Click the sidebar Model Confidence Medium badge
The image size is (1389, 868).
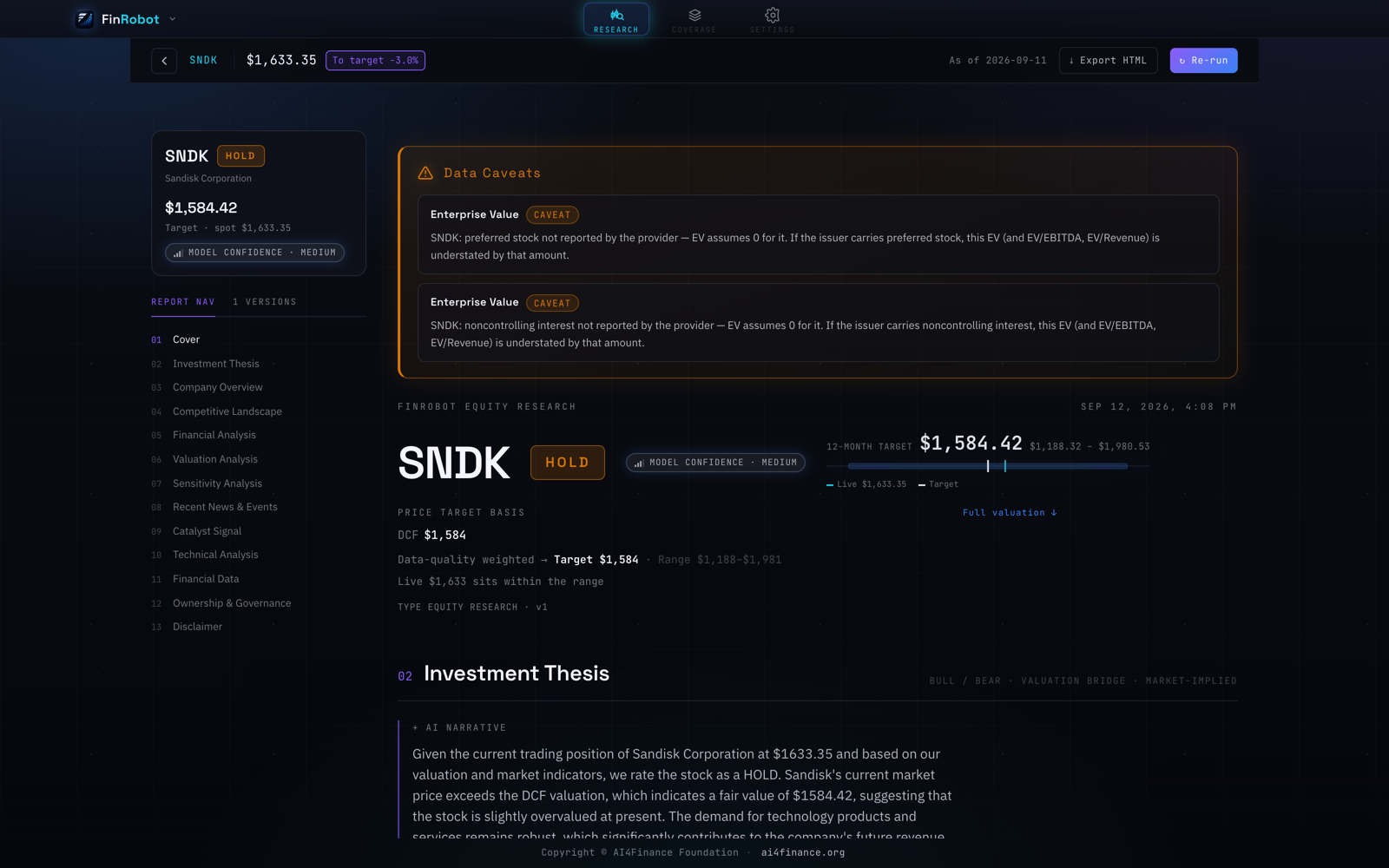tap(254, 253)
